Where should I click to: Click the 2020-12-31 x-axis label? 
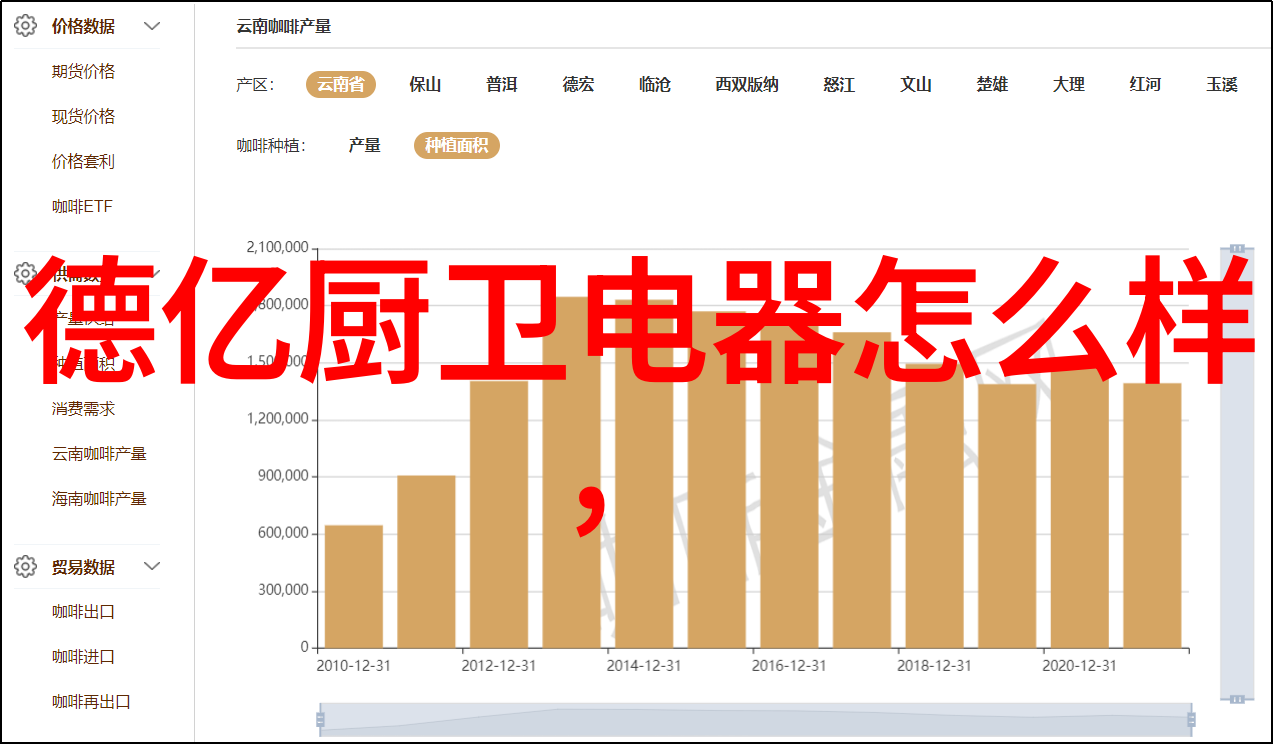(x=1079, y=665)
